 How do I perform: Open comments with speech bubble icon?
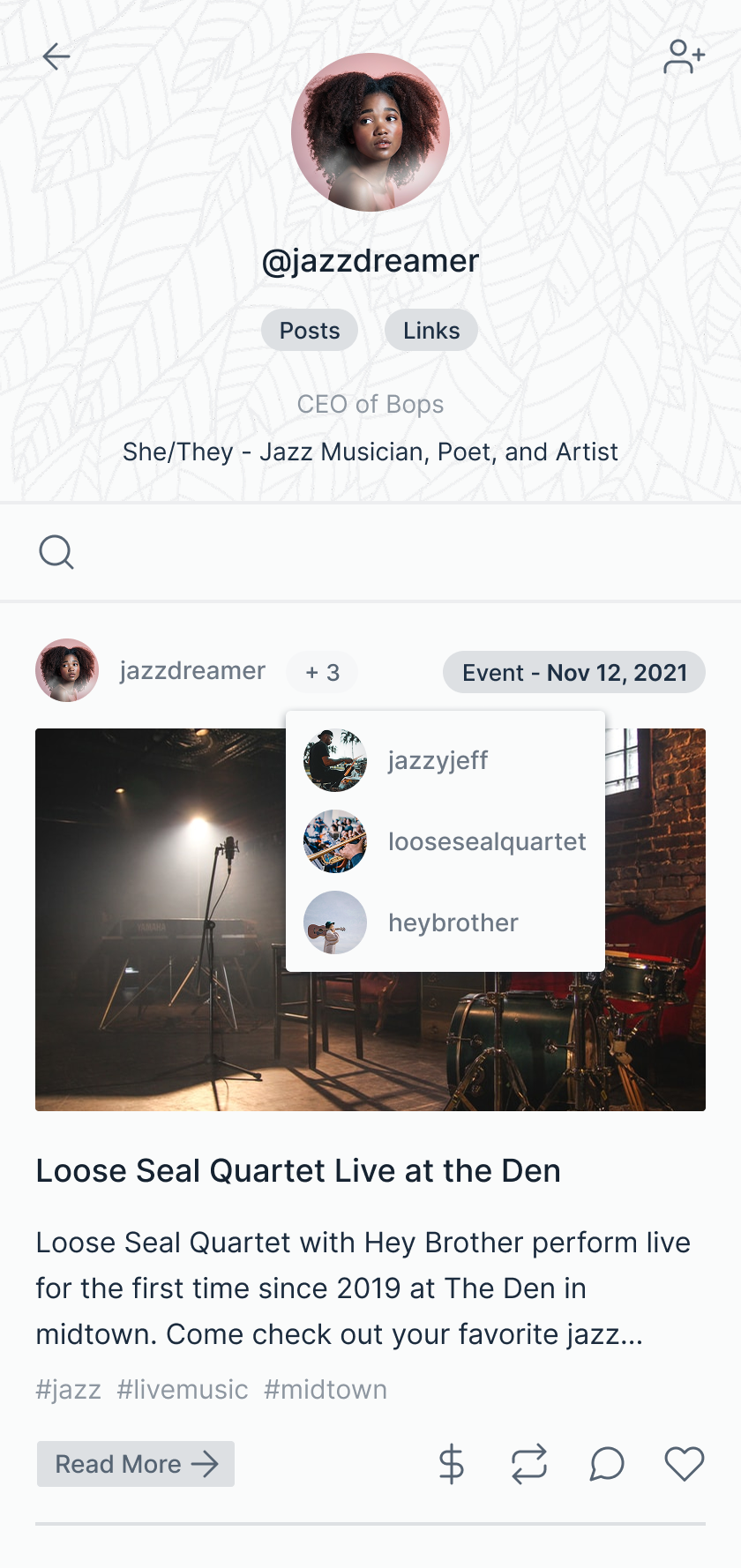[607, 1464]
